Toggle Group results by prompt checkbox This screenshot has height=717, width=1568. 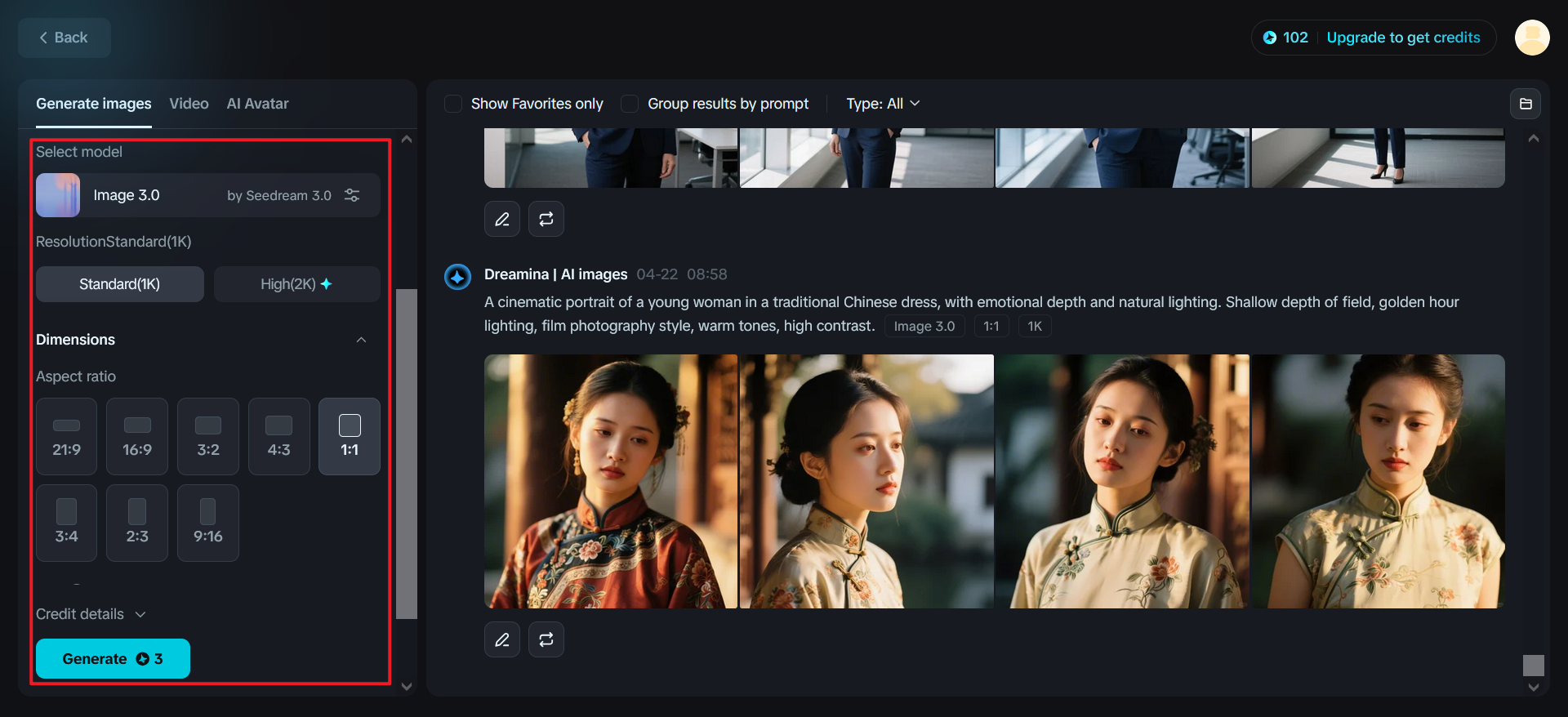630,104
